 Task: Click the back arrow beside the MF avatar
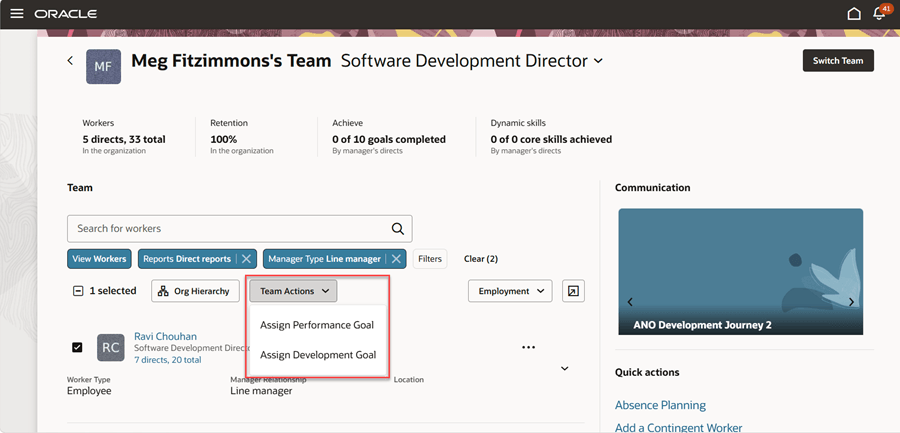tap(70, 60)
